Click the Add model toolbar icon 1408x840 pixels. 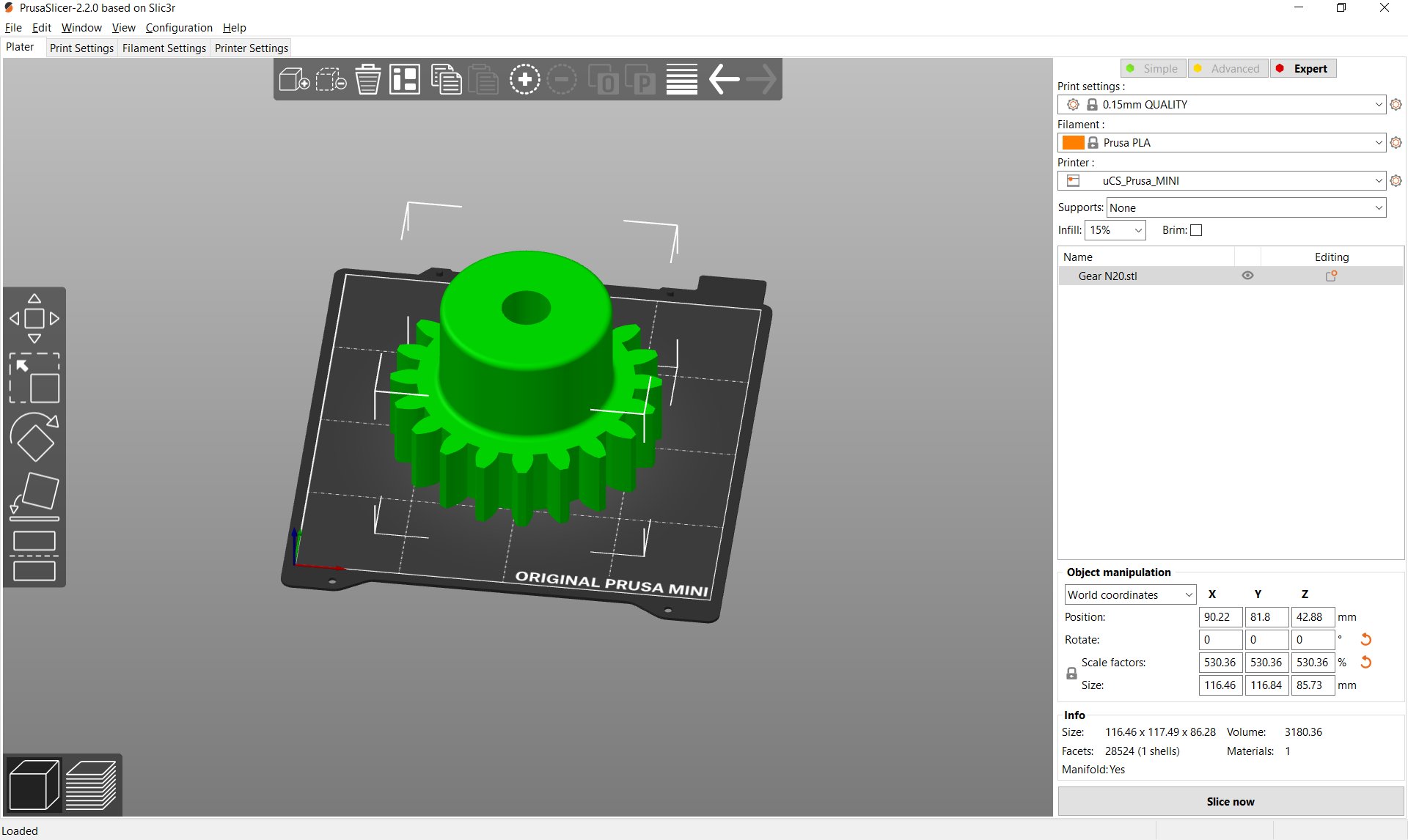pos(294,79)
